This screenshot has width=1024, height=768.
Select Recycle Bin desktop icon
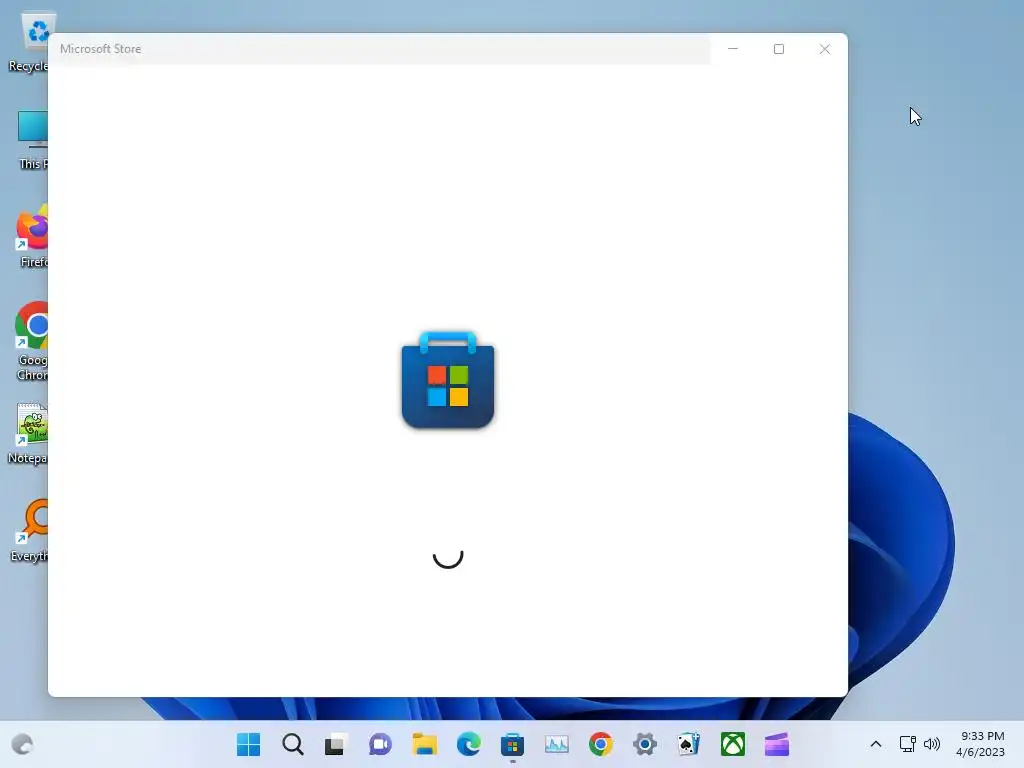click(x=29, y=42)
